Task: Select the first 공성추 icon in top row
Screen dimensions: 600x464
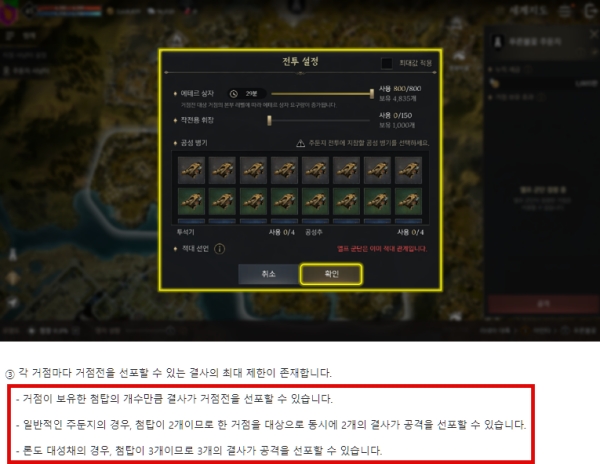Action: coord(315,170)
